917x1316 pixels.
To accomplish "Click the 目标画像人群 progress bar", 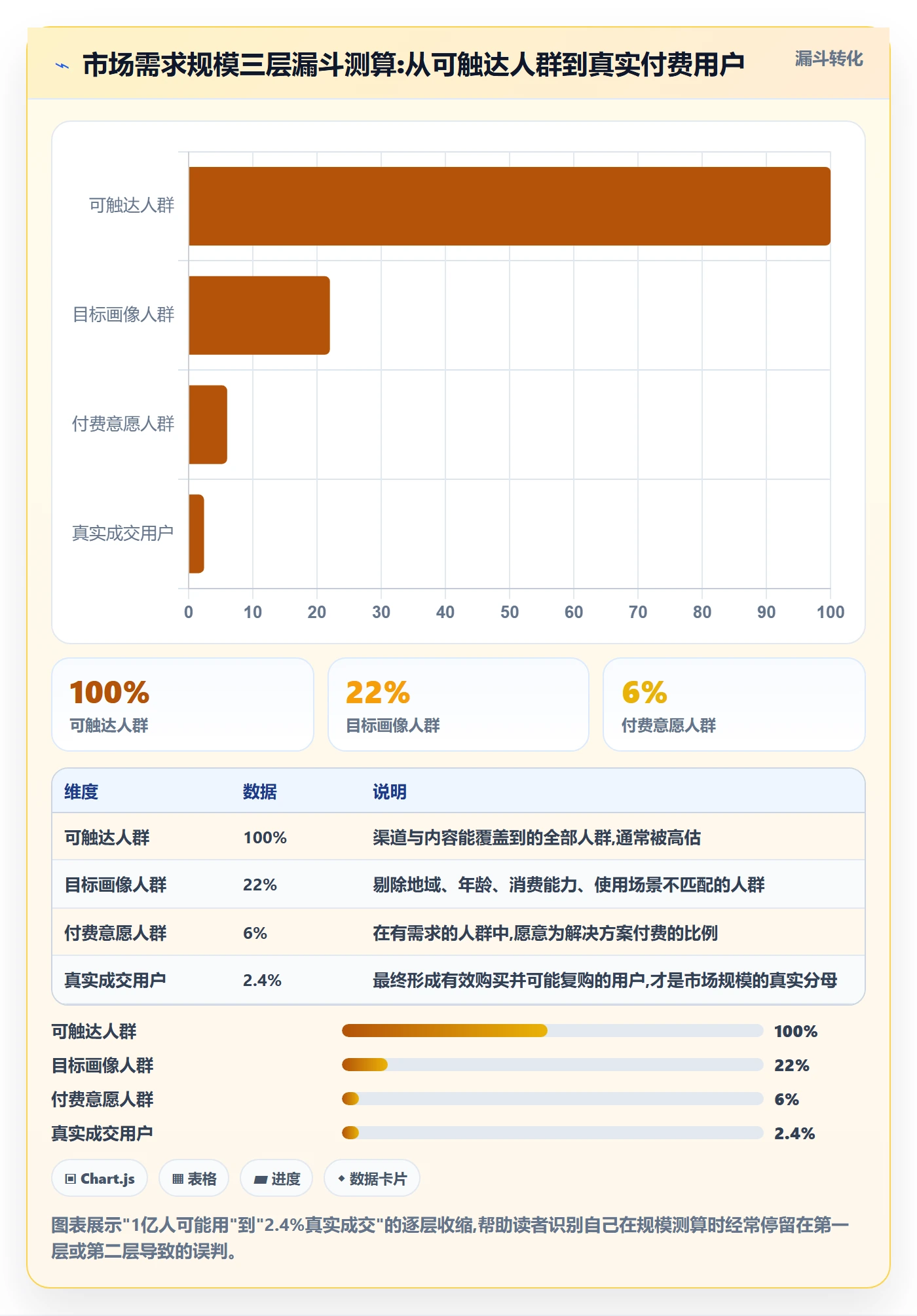I will click(x=552, y=1065).
